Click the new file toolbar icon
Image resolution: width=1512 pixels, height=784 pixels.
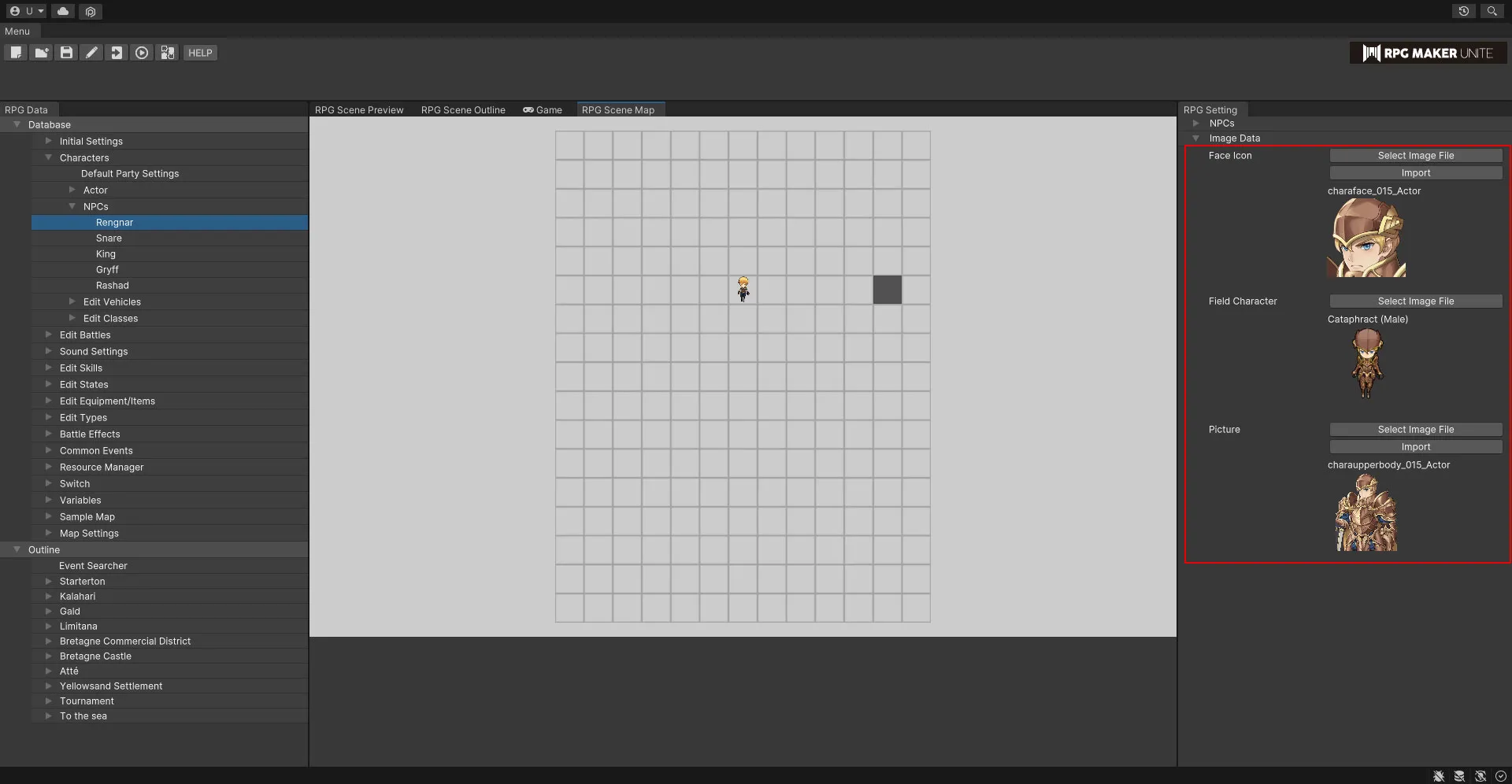pyautogui.click(x=16, y=53)
